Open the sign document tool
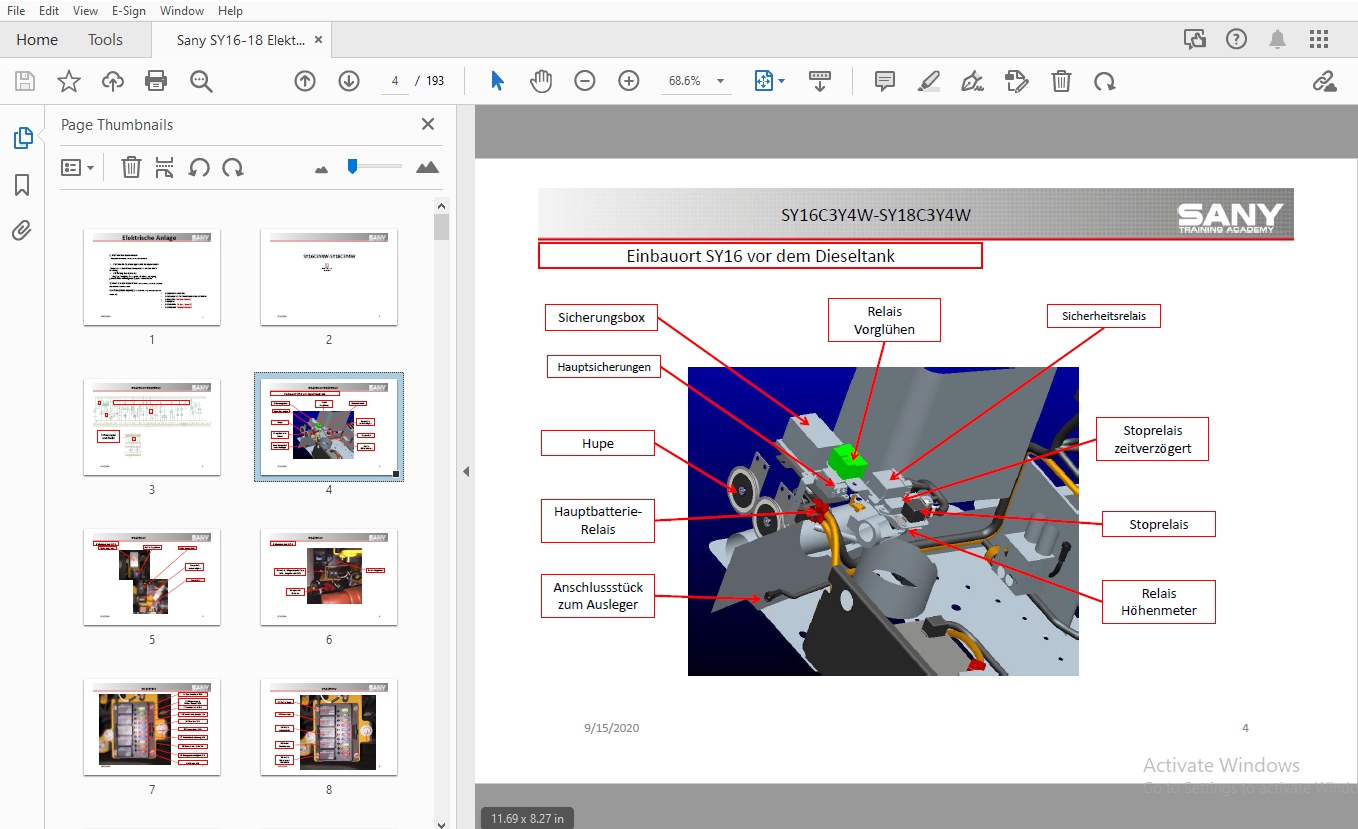 pos(972,81)
